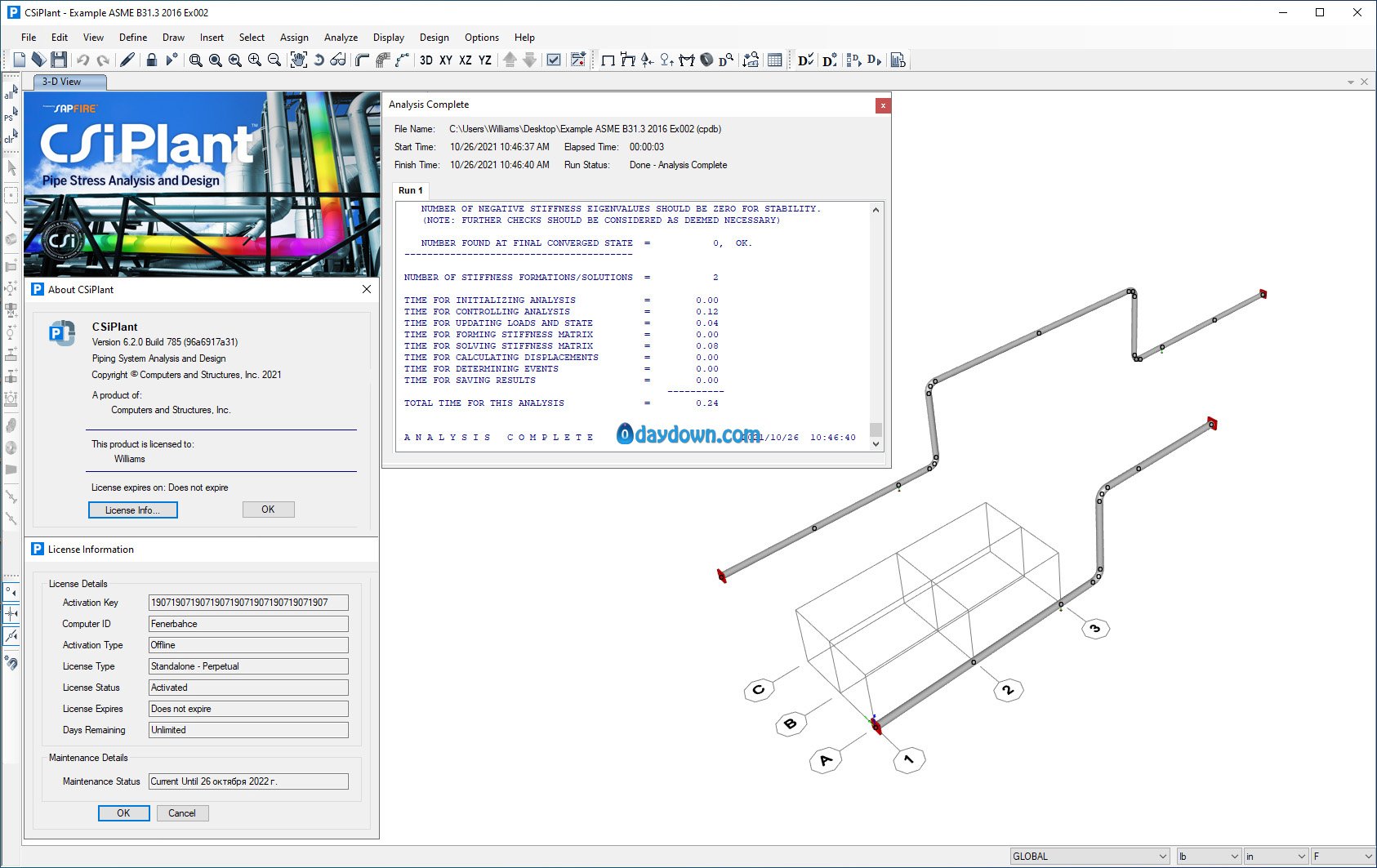This screenshot has height=868, width=1377.
Task: Click the analysis log scrollbar down arrow
Action: click(x=876, y=444)
